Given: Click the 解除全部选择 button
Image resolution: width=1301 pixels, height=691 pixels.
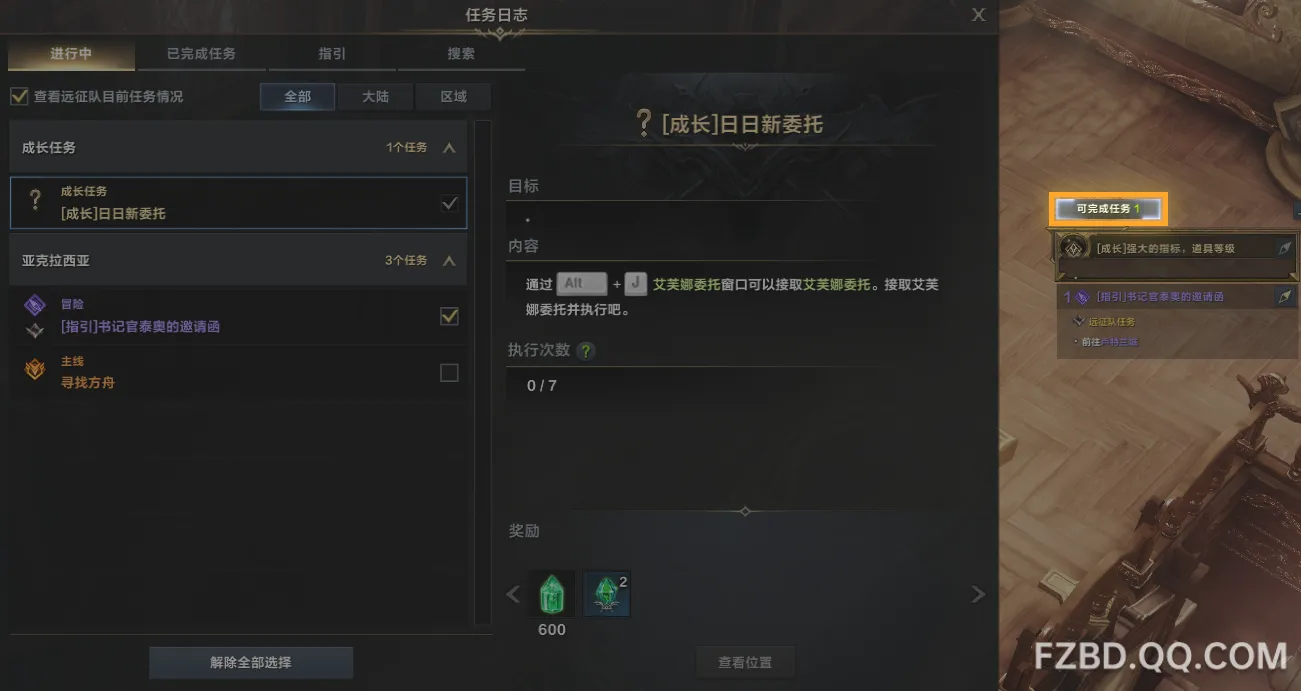Looking at the screenshot, I should (251, 662).
